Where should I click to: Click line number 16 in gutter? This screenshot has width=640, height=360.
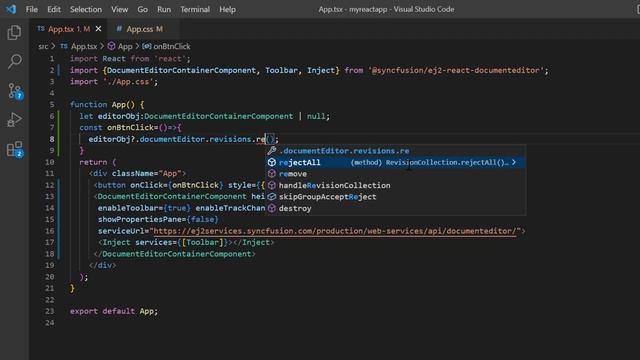(x=50, y=231)
